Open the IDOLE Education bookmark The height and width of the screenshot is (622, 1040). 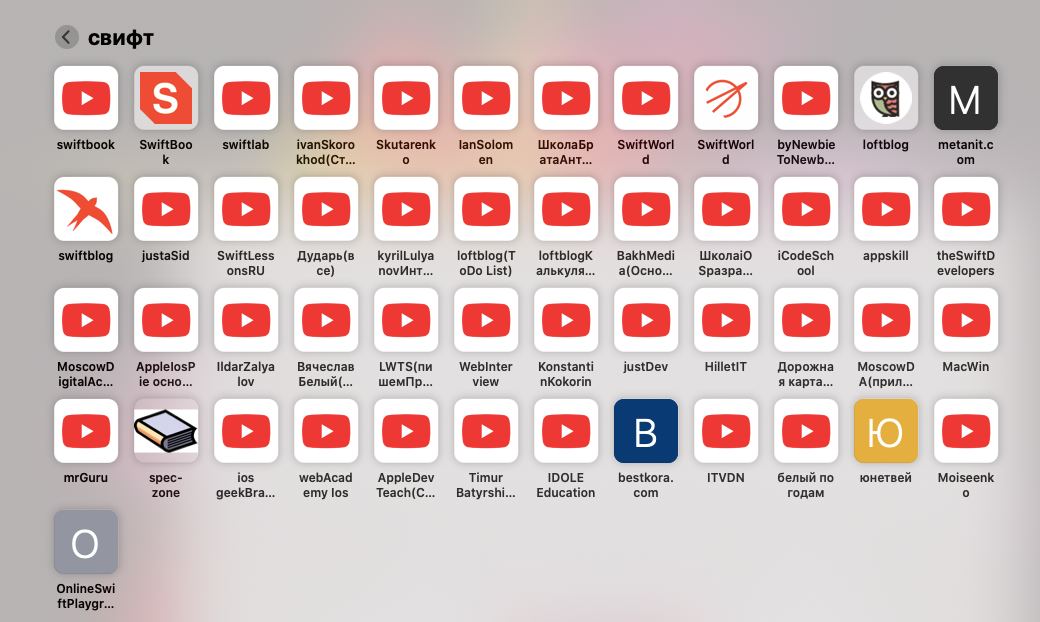[566, 431]
